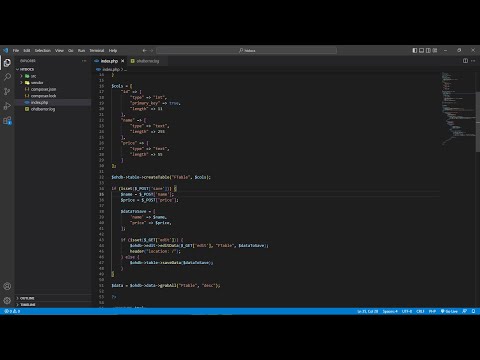Close the index.php tab
Screen dimensions: 480x360
click(x=123, y=61)
